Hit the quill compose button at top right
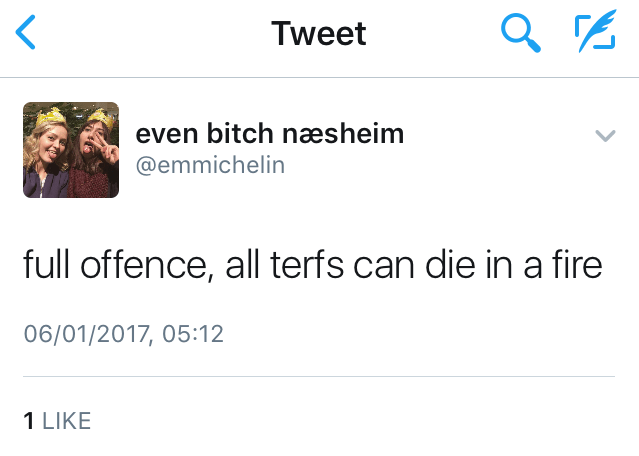639x456 pixels. (x=594, y=36)
